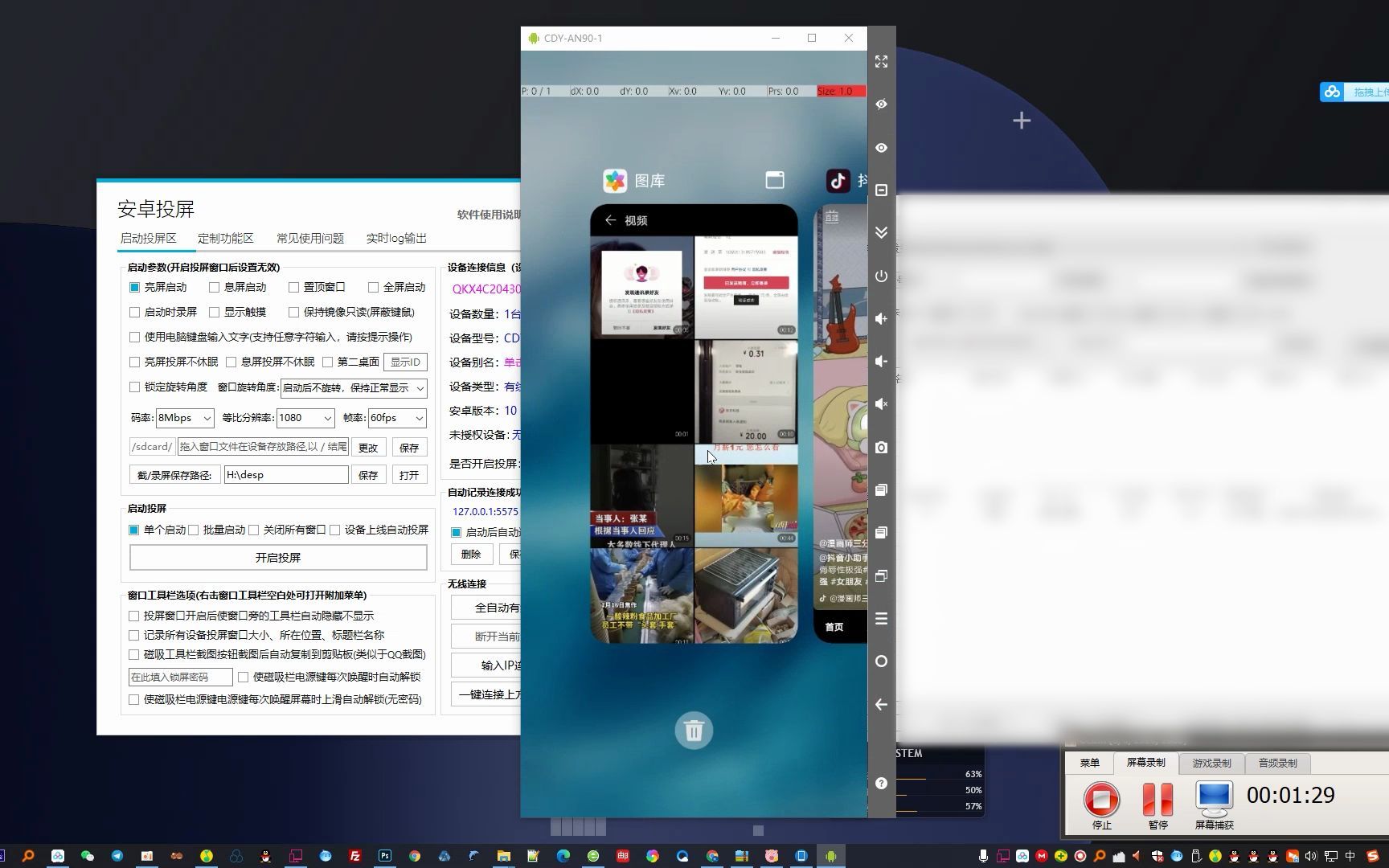This screenshot has width=1389, height=868.
Task: Click the 更改 button
Action: coord(368,448)
